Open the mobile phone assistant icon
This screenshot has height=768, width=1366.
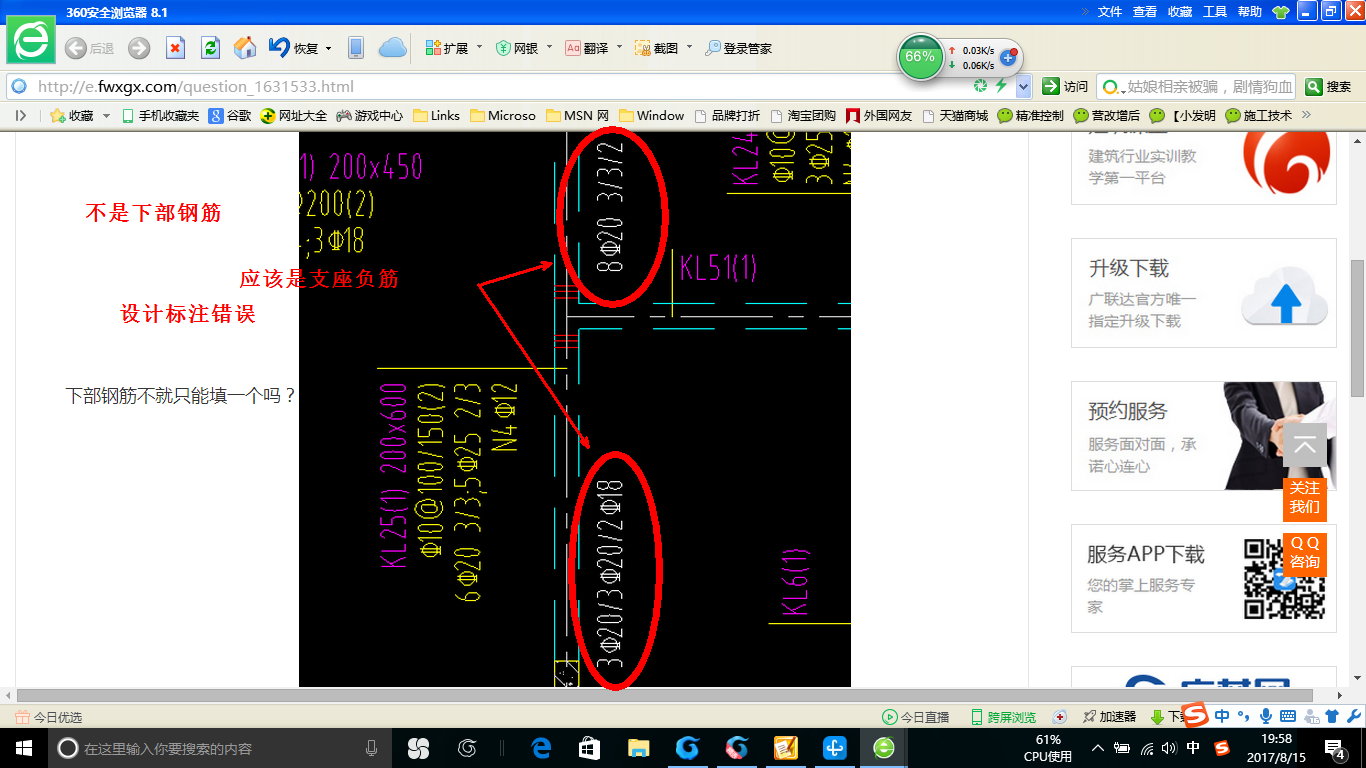point(355,48)
